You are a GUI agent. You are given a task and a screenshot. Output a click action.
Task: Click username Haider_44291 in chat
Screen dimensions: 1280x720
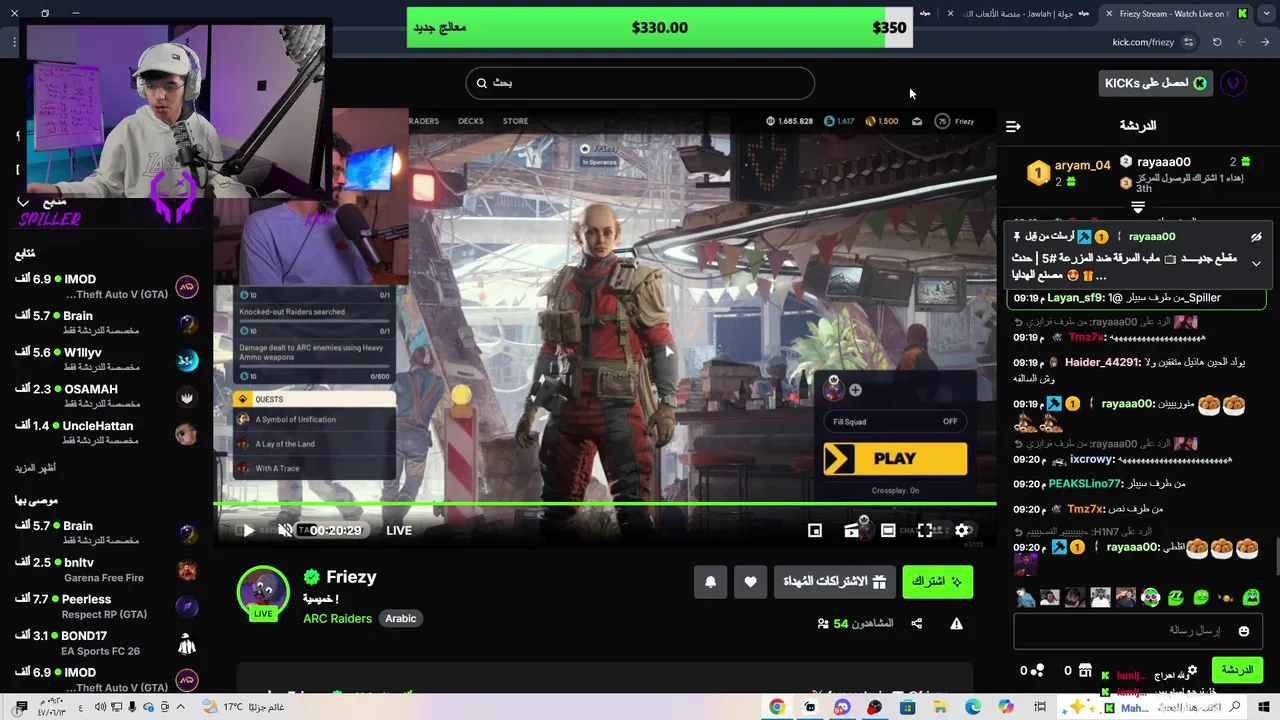[1102, 362]
